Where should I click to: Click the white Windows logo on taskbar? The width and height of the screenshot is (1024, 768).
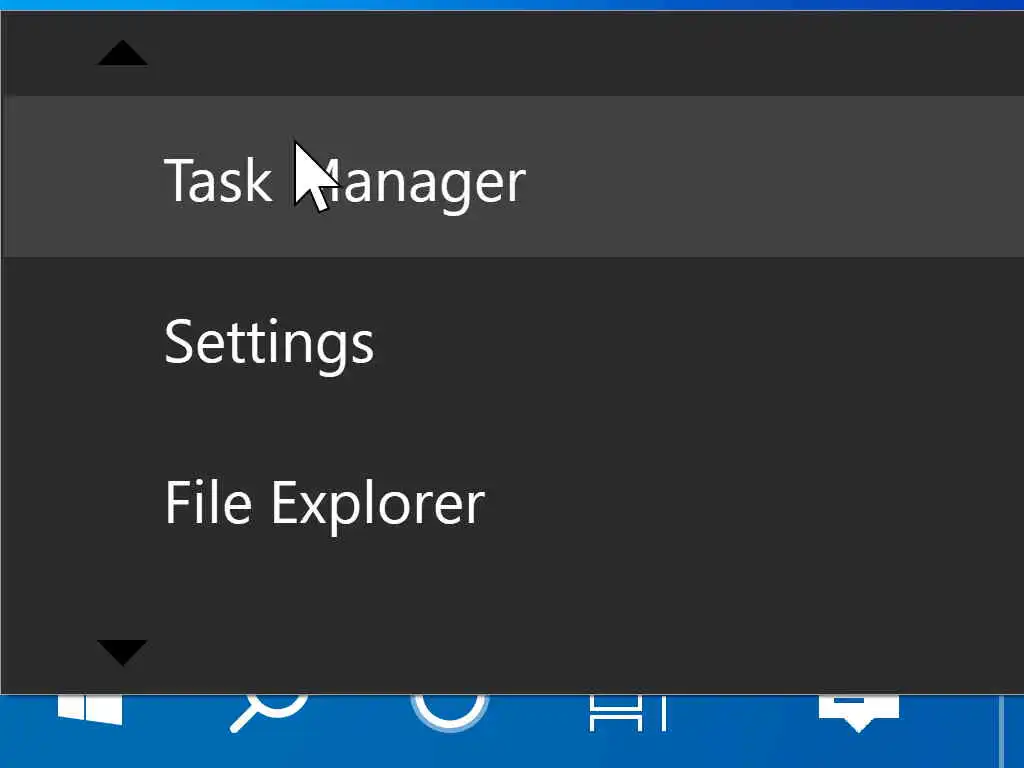pyautogui.click(x=90, y=710)
